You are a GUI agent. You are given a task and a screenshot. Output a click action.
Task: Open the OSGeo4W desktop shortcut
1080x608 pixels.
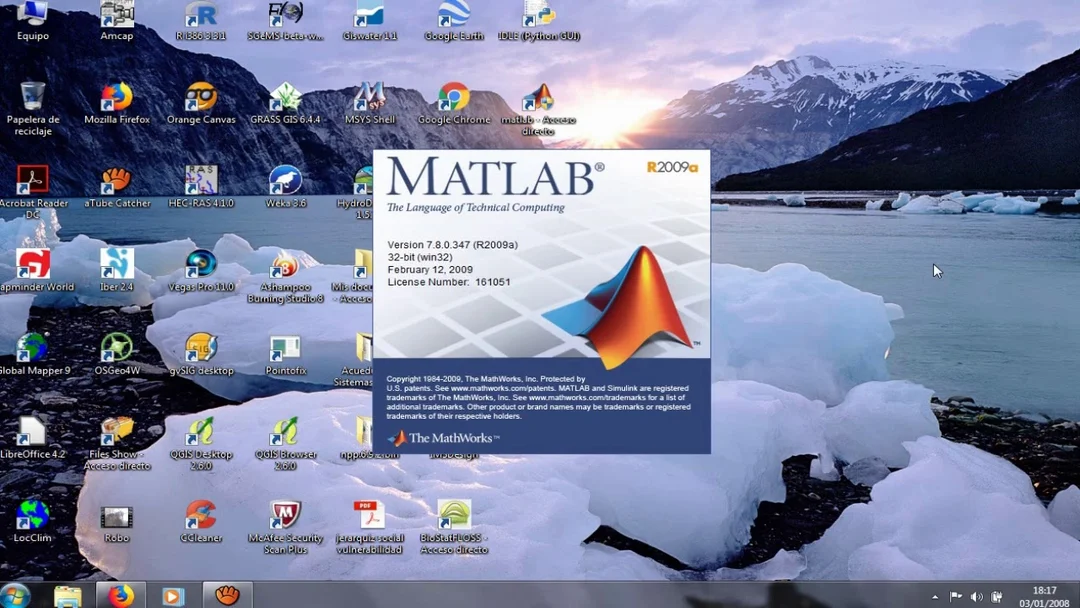coord(116,354)
